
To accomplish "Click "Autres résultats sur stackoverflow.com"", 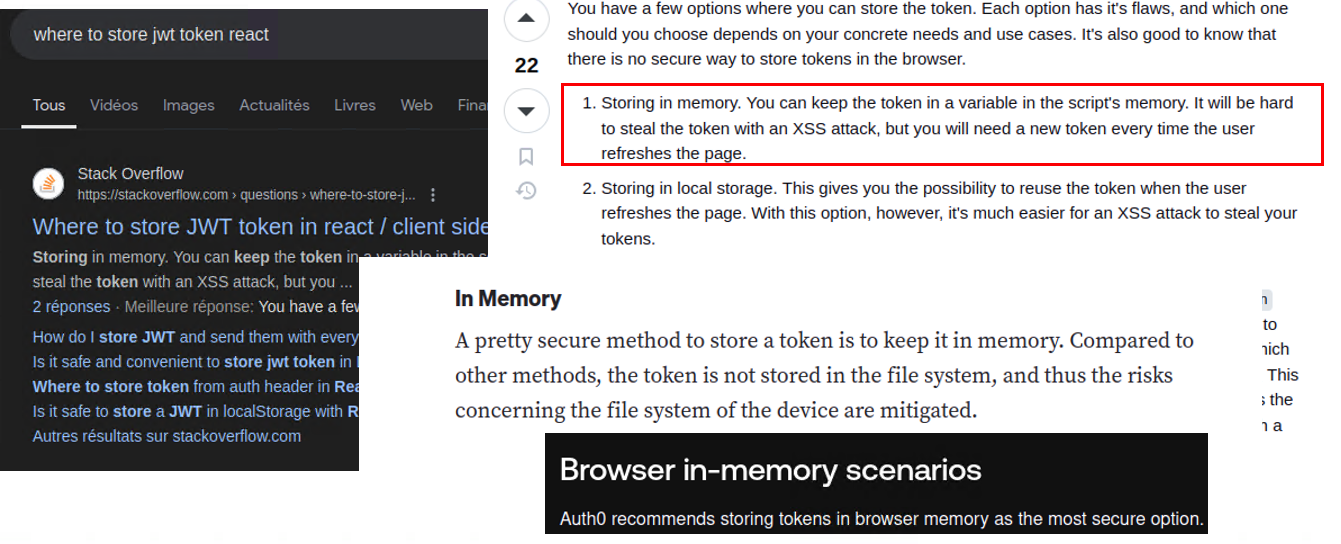I will [166, 436].
